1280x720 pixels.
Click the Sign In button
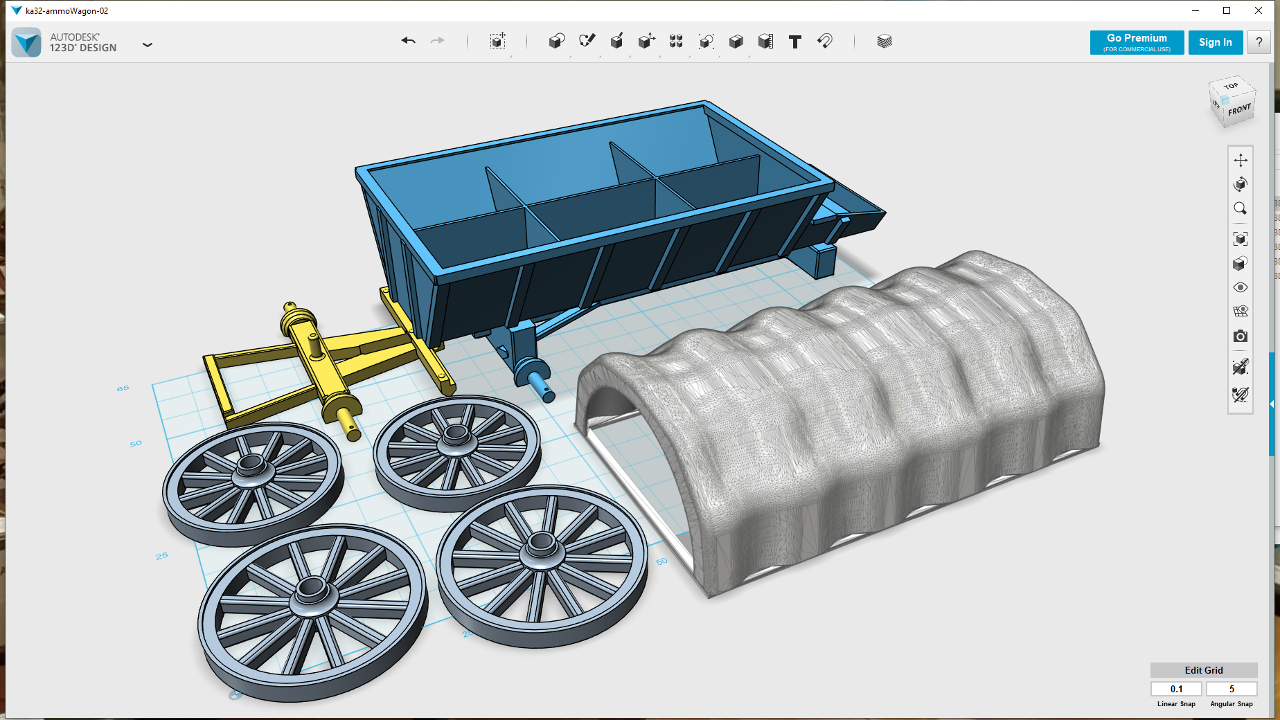1216,42
